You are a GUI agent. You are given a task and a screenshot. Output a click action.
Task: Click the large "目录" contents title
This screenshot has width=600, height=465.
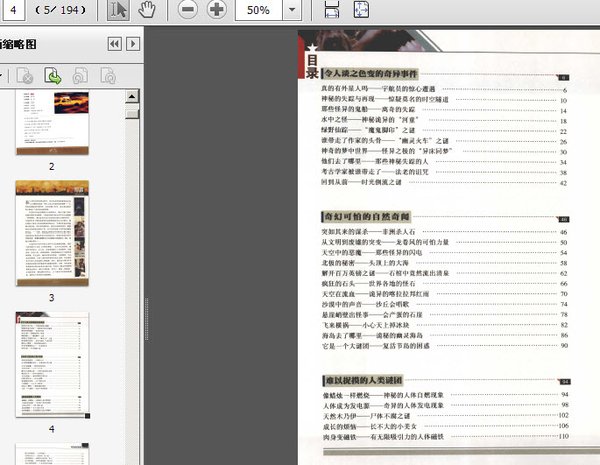[312, 66]
